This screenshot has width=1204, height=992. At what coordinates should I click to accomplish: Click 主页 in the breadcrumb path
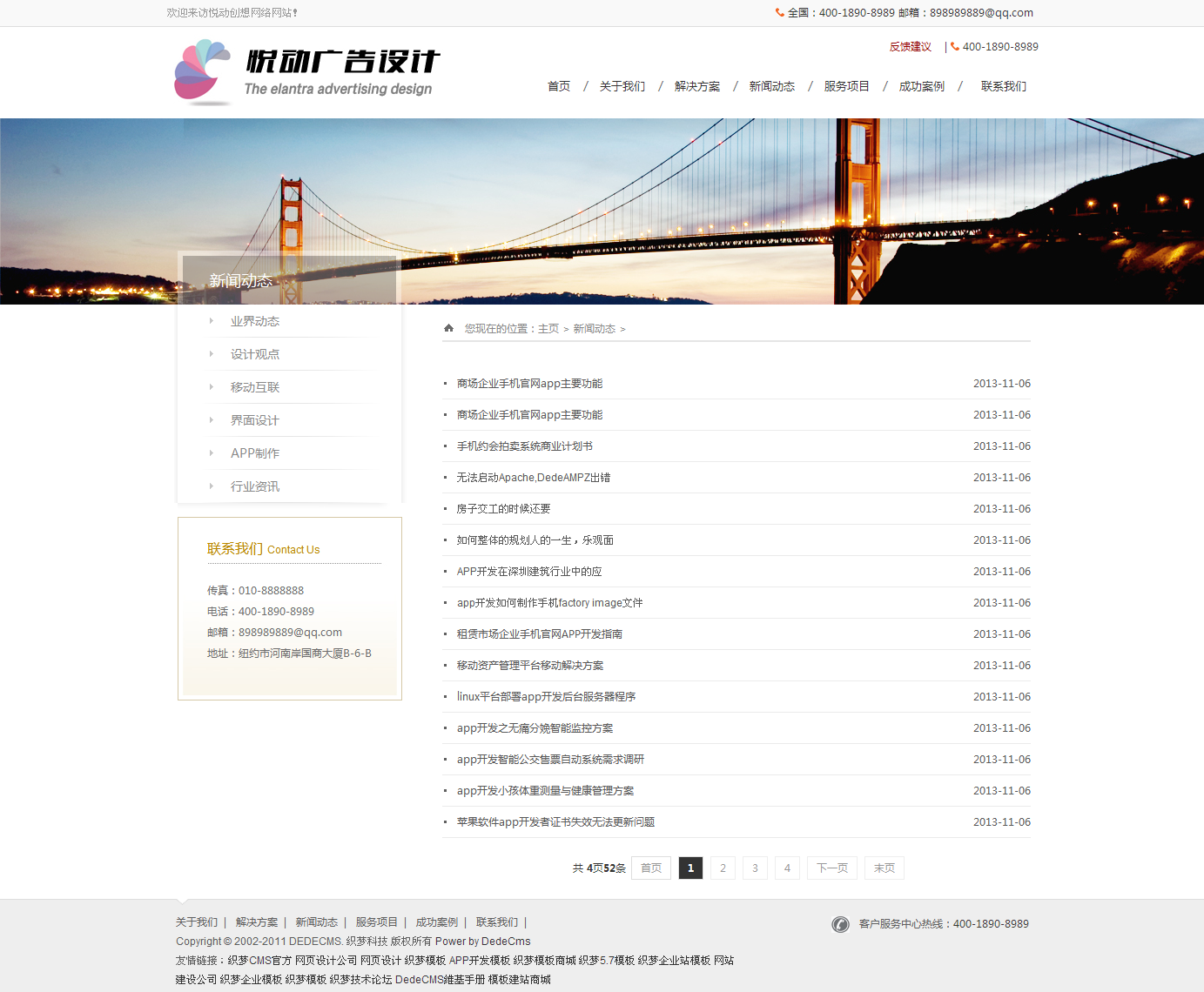pos(548,329)
